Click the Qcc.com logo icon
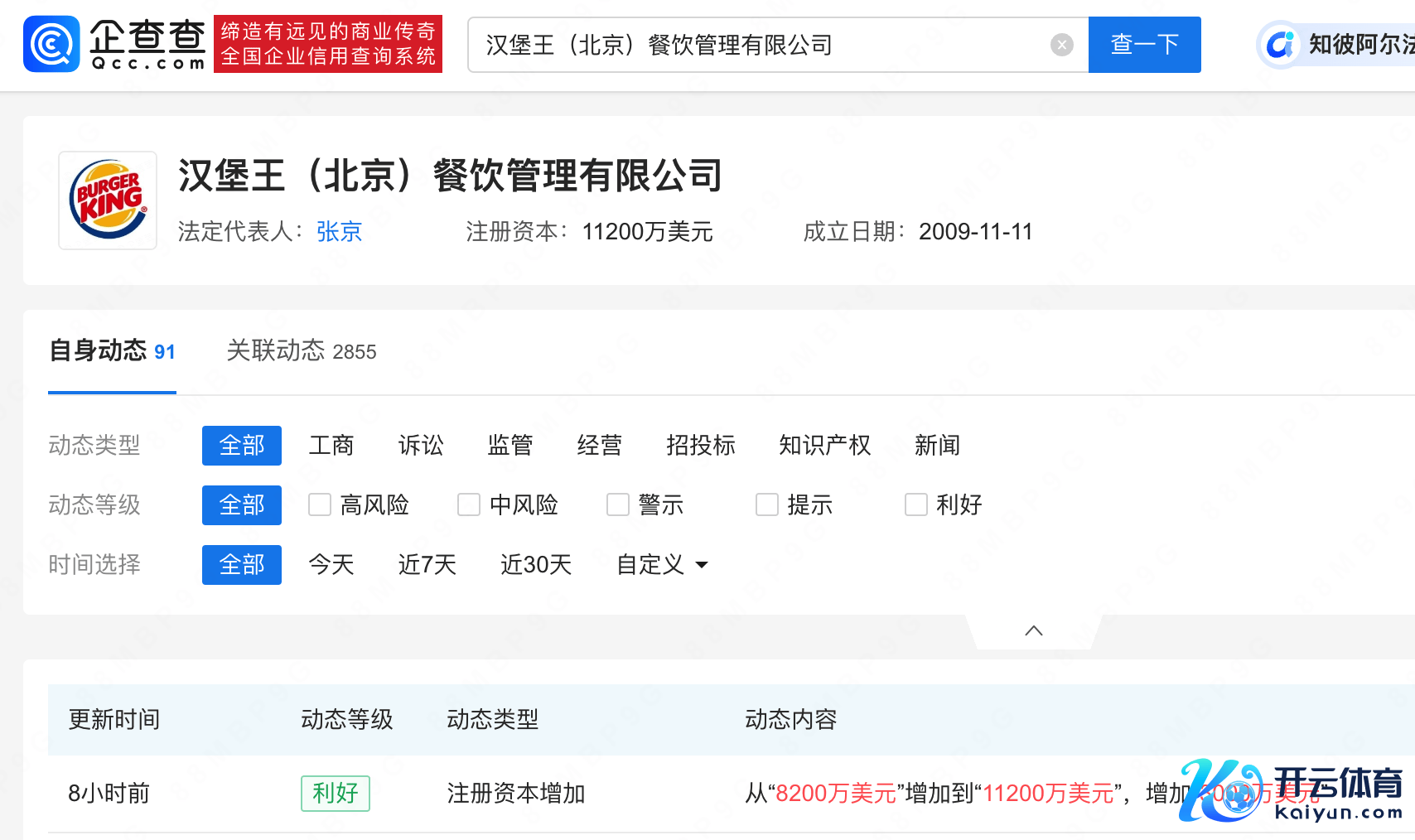 coord(51,44)
